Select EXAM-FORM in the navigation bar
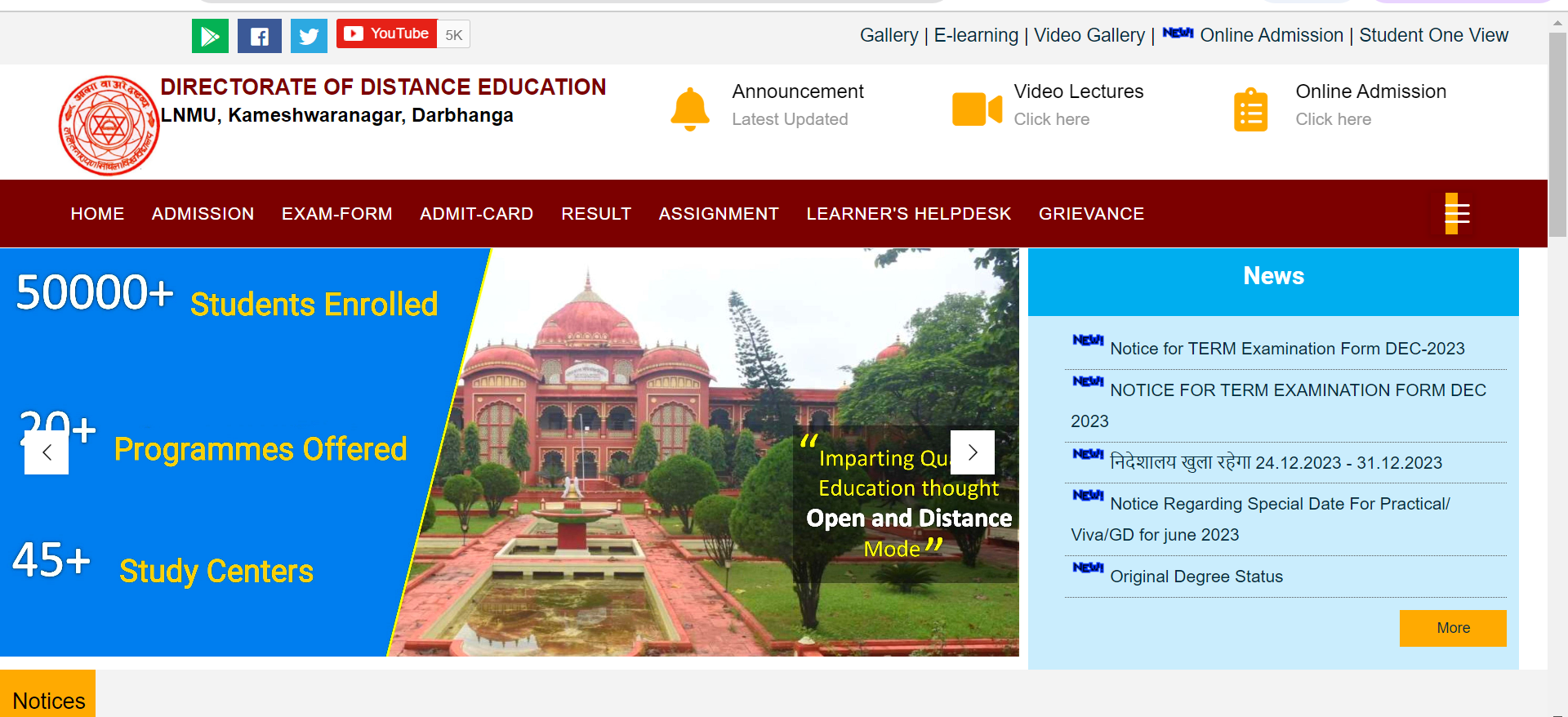 click(x=336, y=214)
